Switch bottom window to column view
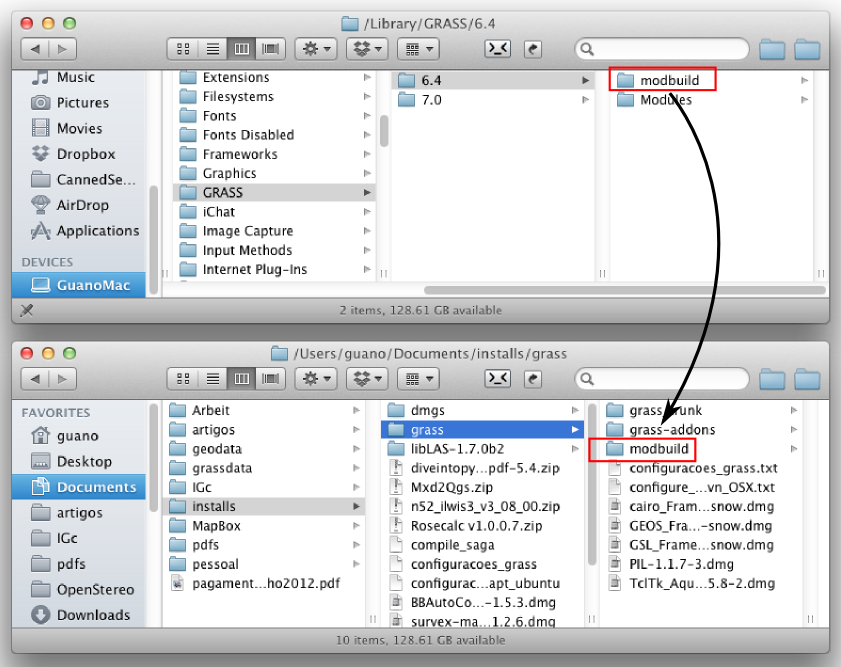The width and height of the screenshot is (841, 667). point(241,379)
